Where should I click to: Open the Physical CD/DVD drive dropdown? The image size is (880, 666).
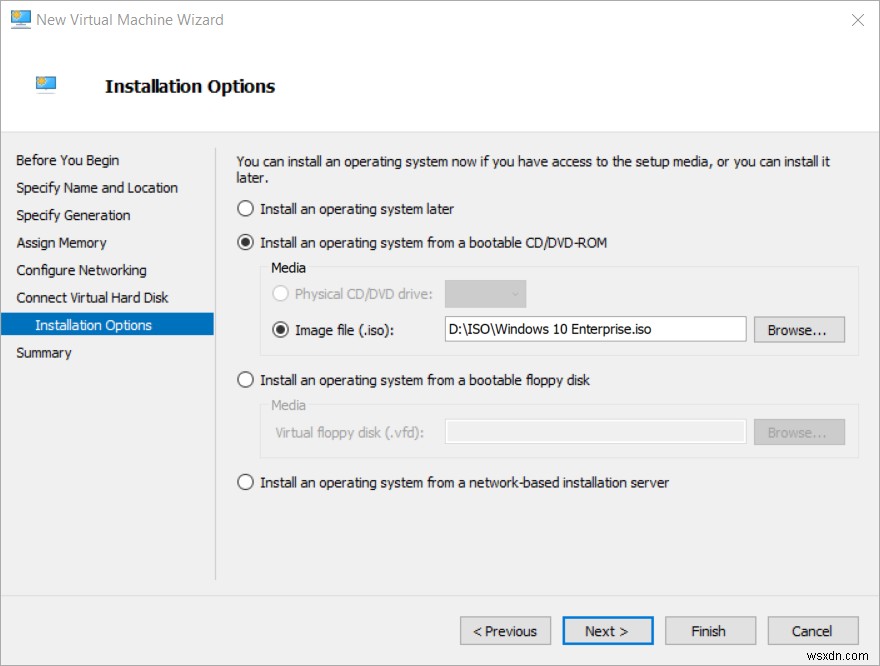pyautogui.click(x=485, y=293)
